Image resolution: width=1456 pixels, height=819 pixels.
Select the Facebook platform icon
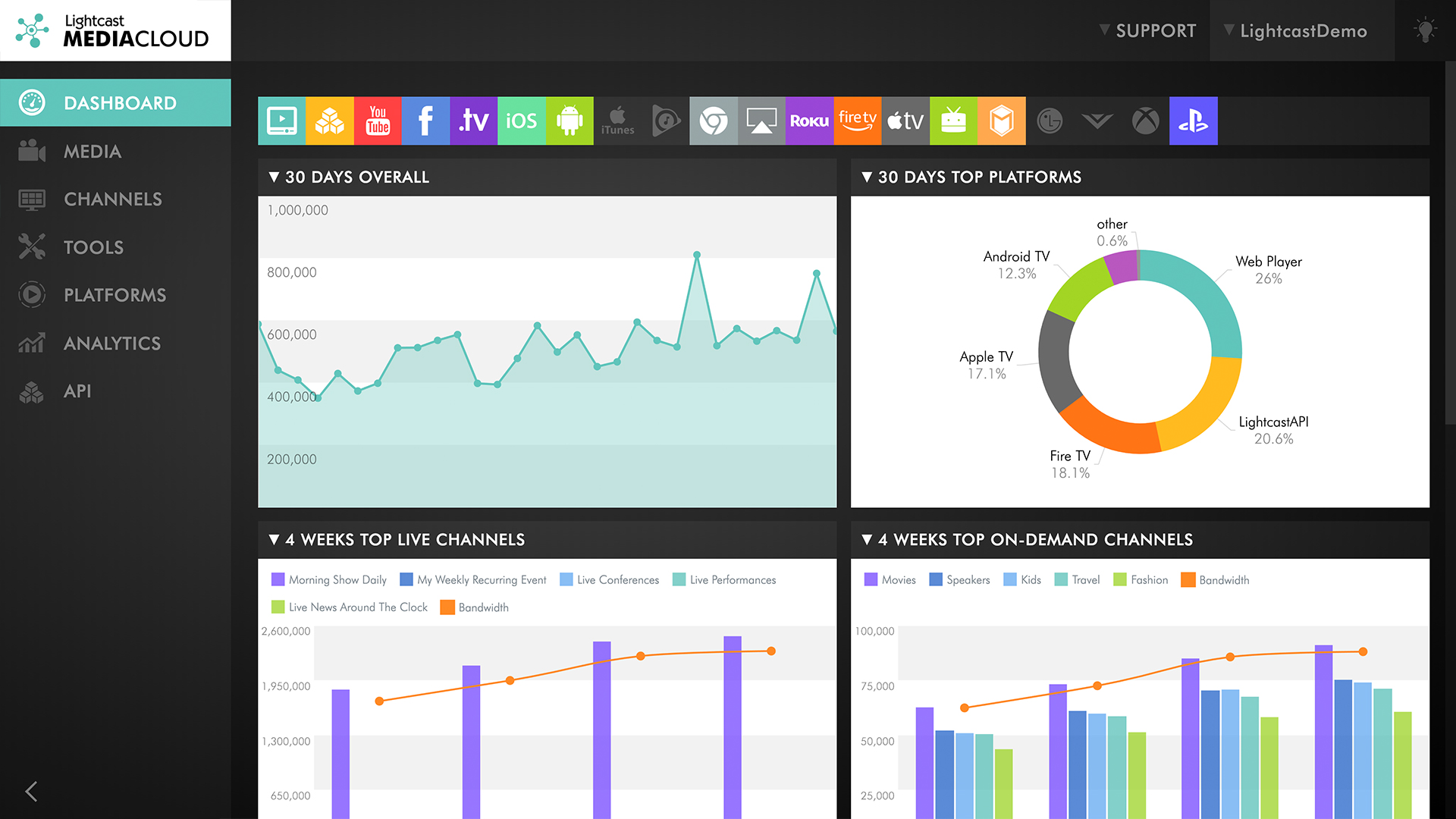pos(425,121)
